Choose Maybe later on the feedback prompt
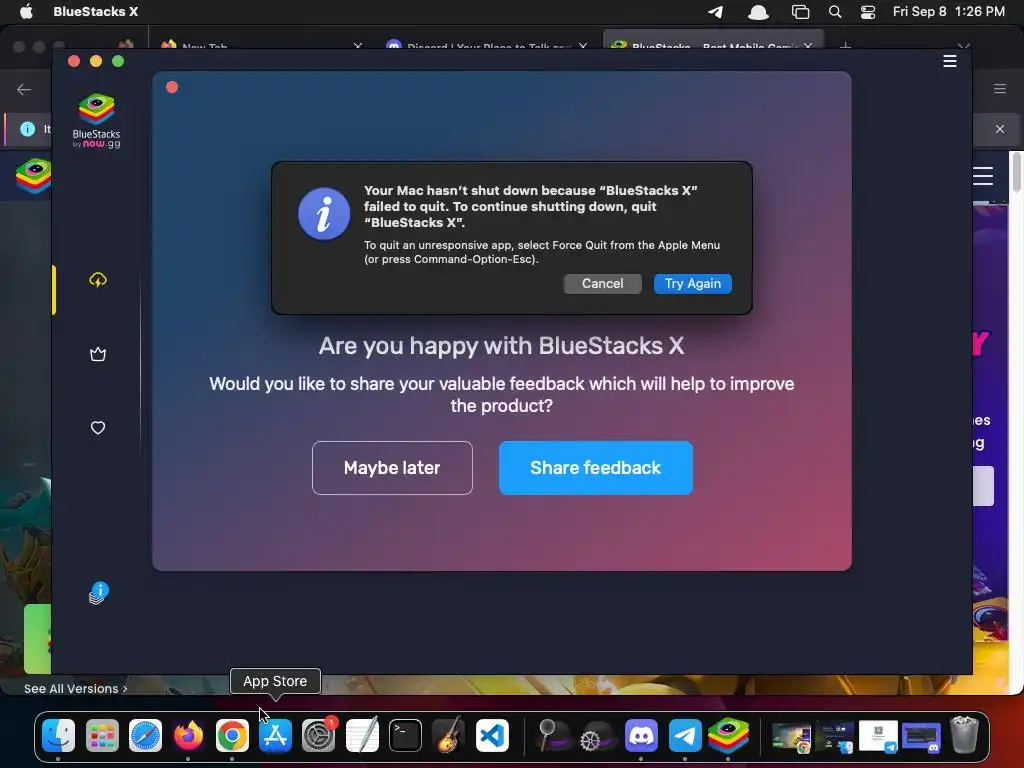 click(392, 468)
